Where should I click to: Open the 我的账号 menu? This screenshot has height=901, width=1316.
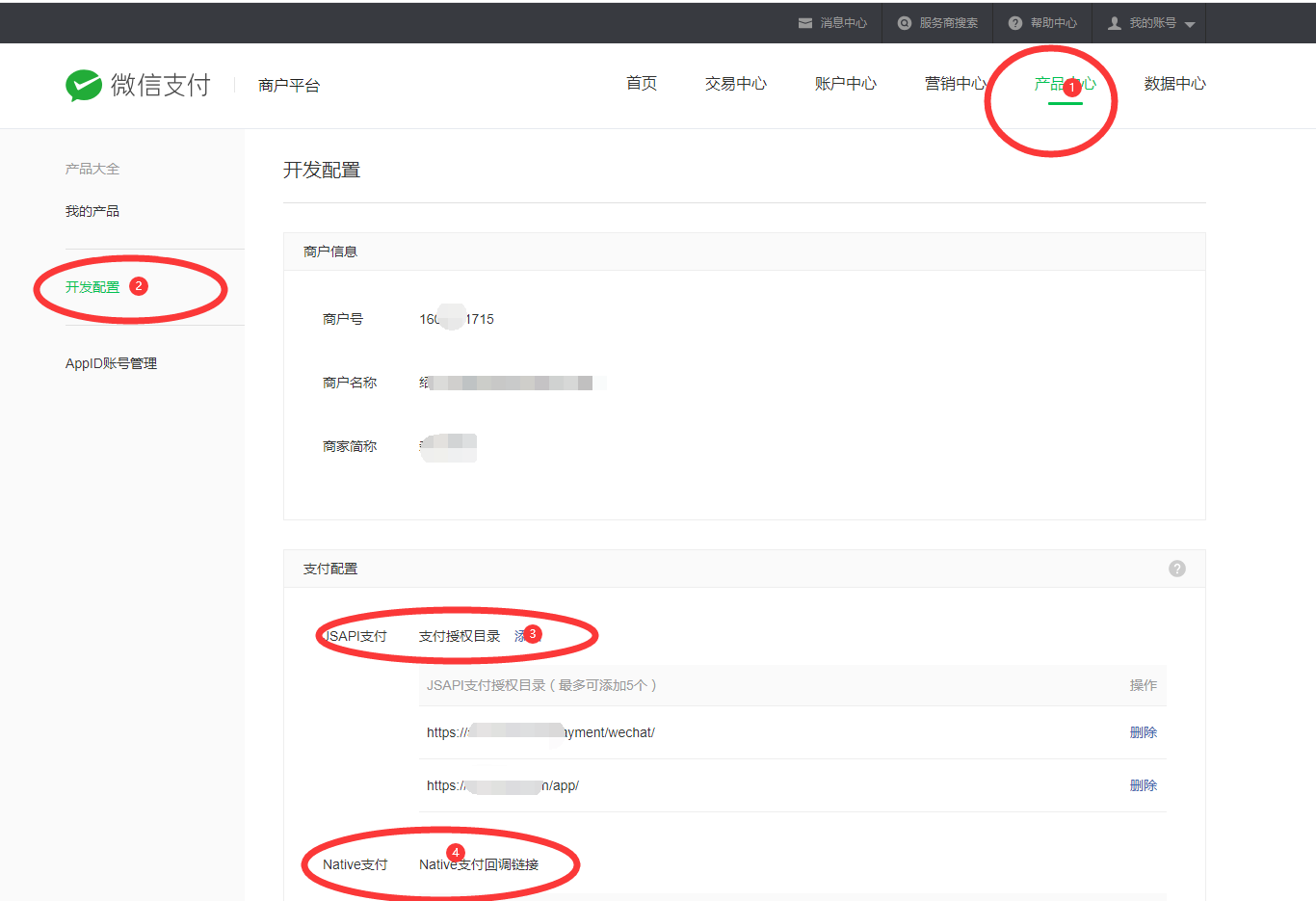[x=1151, y=23]
